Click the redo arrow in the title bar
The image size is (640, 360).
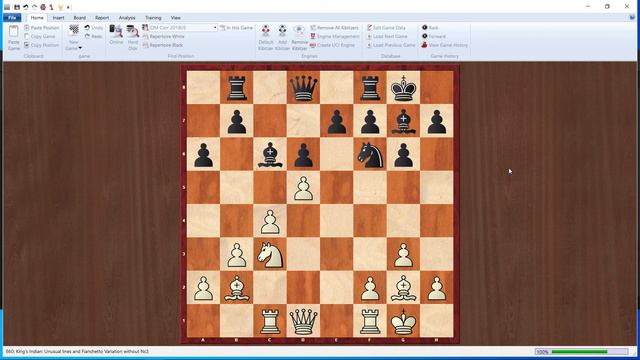tap(34, 7)
